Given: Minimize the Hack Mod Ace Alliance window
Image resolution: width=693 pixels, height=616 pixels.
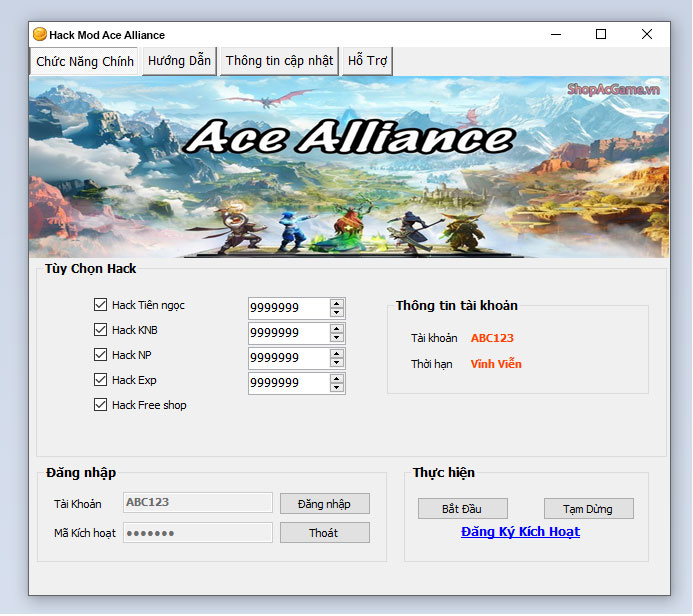Looking at the screenshot, I should pyautogui.click(x=556, y=34).
